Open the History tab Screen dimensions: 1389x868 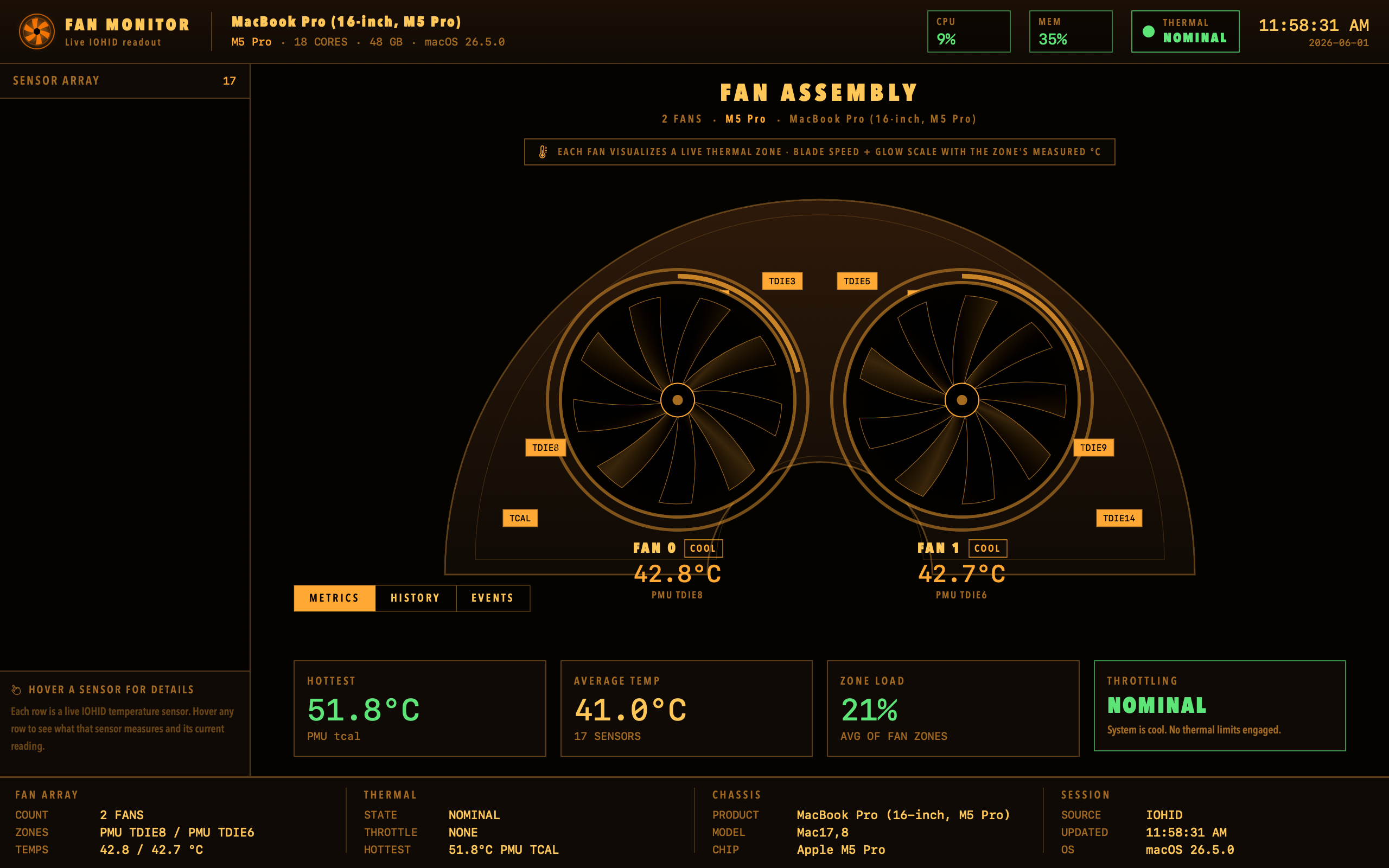pyautogui.click(x=416, y=598)
